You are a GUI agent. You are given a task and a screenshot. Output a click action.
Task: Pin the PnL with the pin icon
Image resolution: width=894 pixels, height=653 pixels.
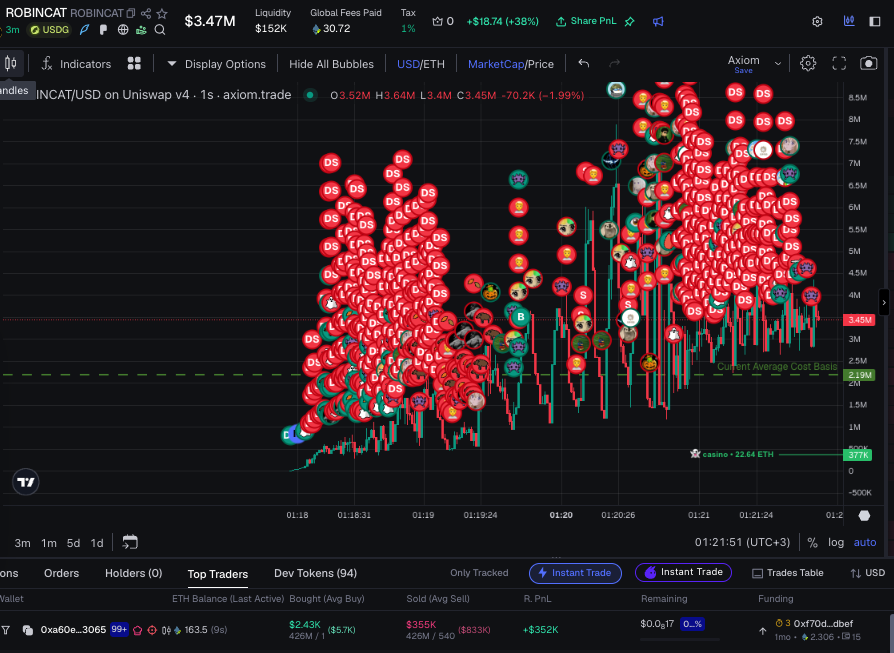pos(629,22)
